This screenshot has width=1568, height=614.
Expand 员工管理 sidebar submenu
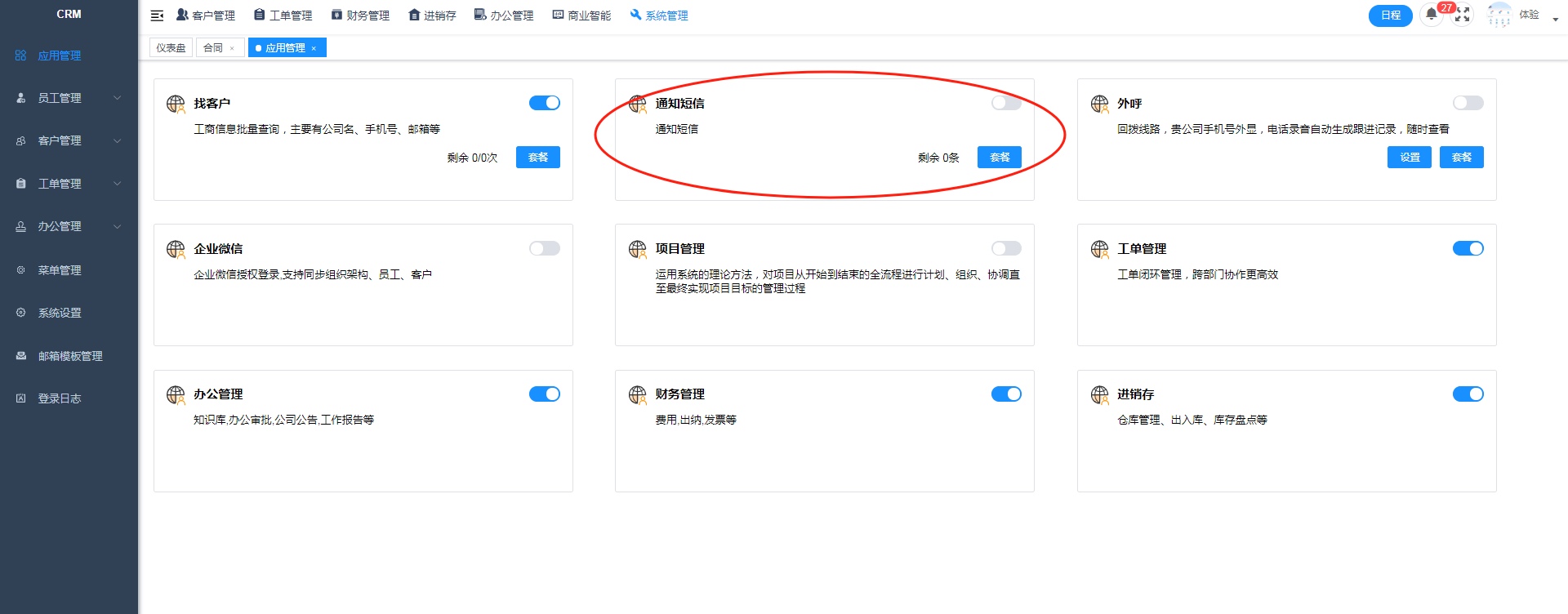coord(117,98)
